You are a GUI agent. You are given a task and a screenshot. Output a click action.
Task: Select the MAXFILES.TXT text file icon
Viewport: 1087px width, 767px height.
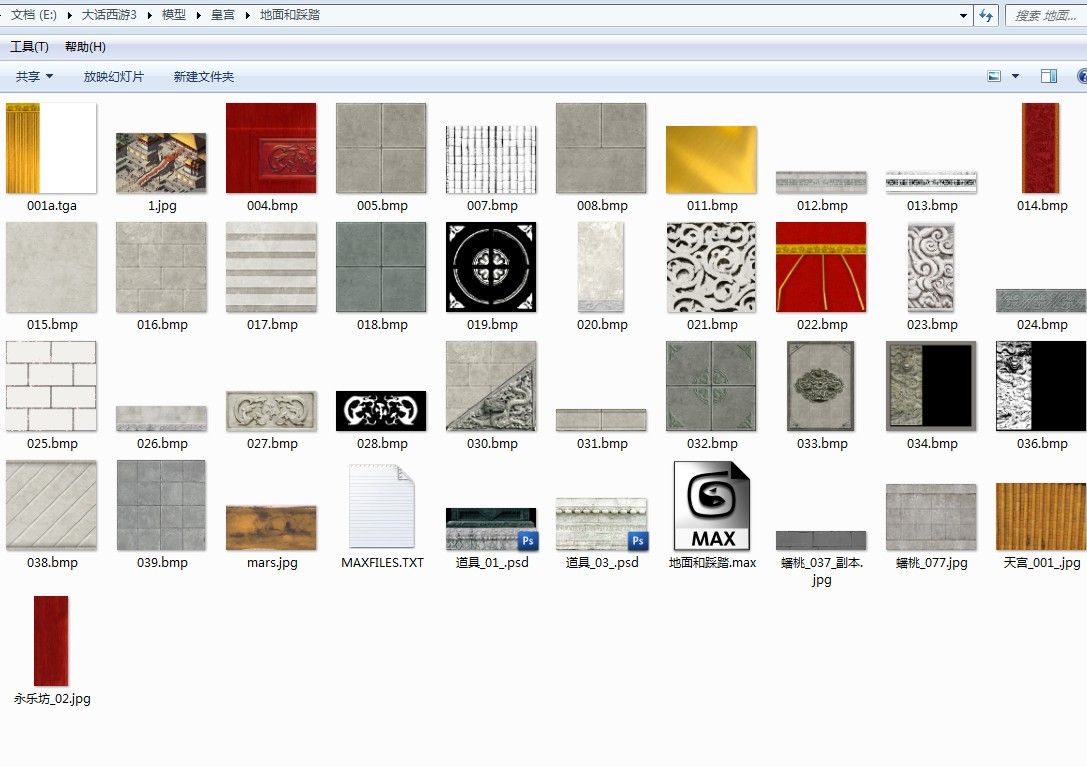[382, 505]
